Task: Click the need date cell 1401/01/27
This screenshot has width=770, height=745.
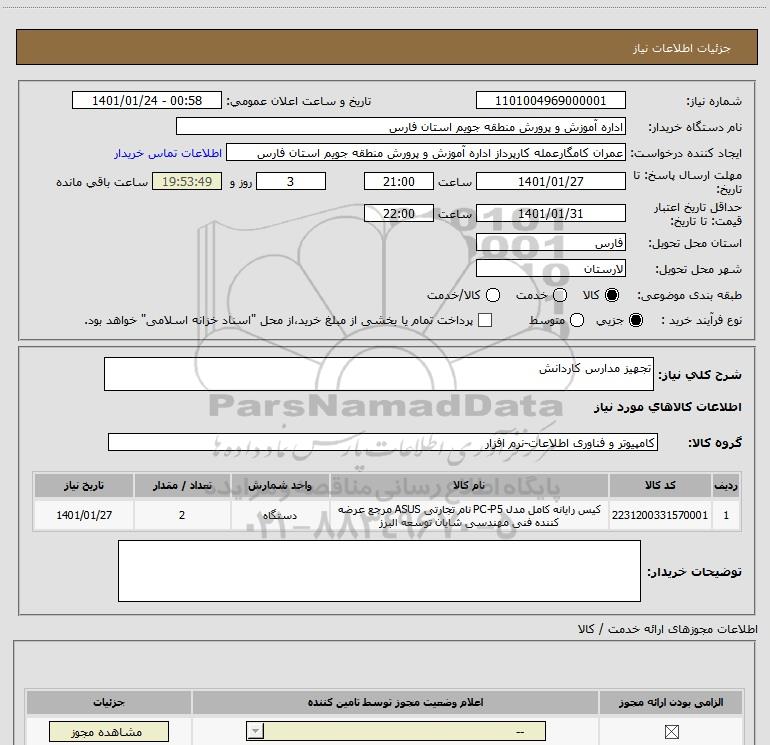Action: 84,515
